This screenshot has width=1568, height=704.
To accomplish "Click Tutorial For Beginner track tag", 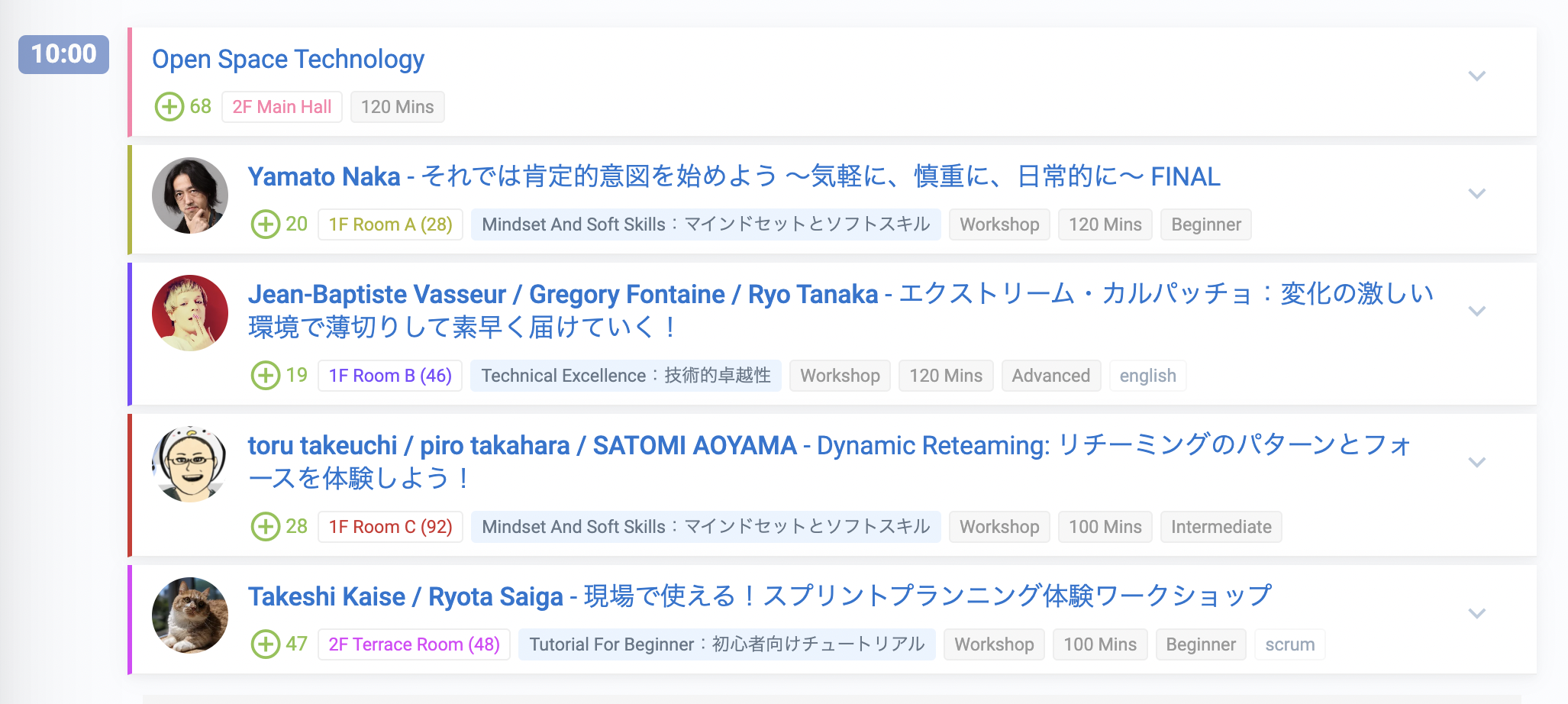I will point(727,644).
